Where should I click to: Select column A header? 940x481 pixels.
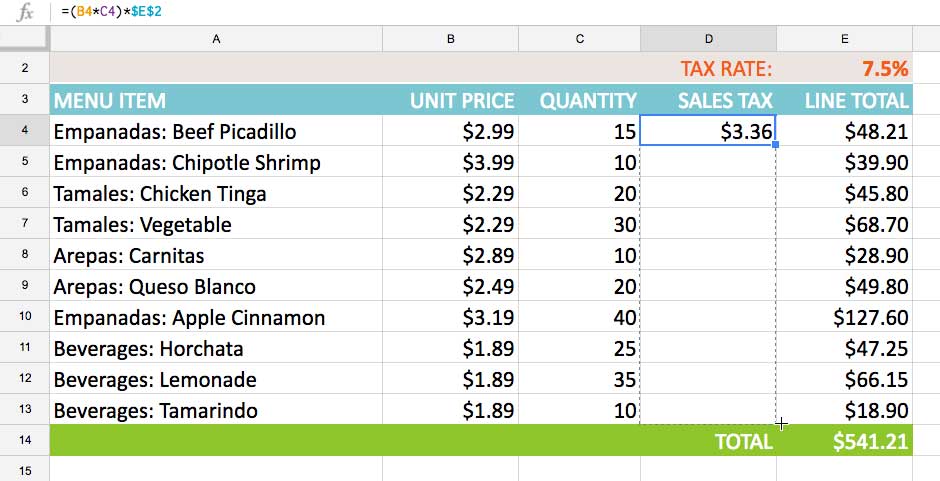click(x=216, y=39)
